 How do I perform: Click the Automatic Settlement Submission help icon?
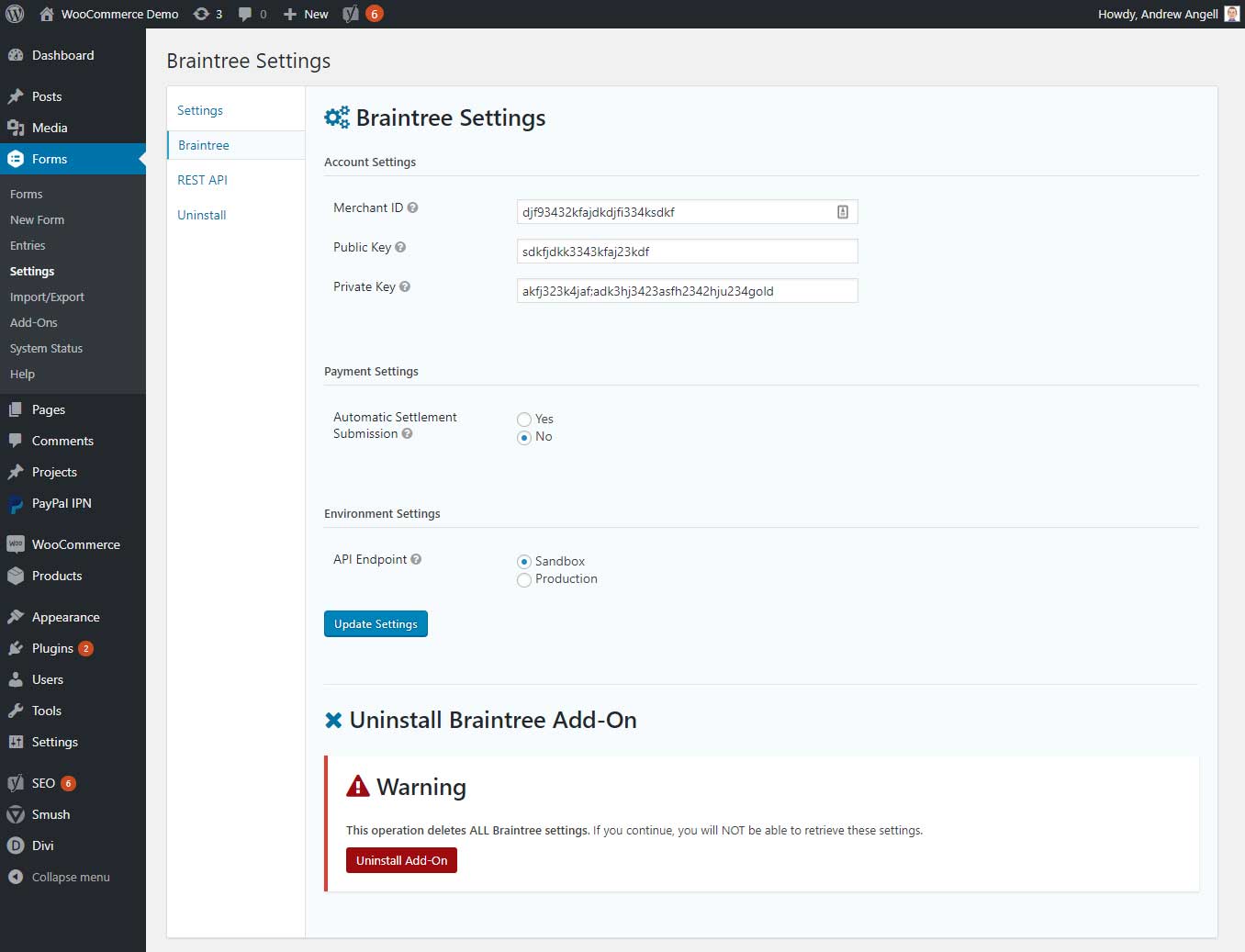[x=407, y=433]
